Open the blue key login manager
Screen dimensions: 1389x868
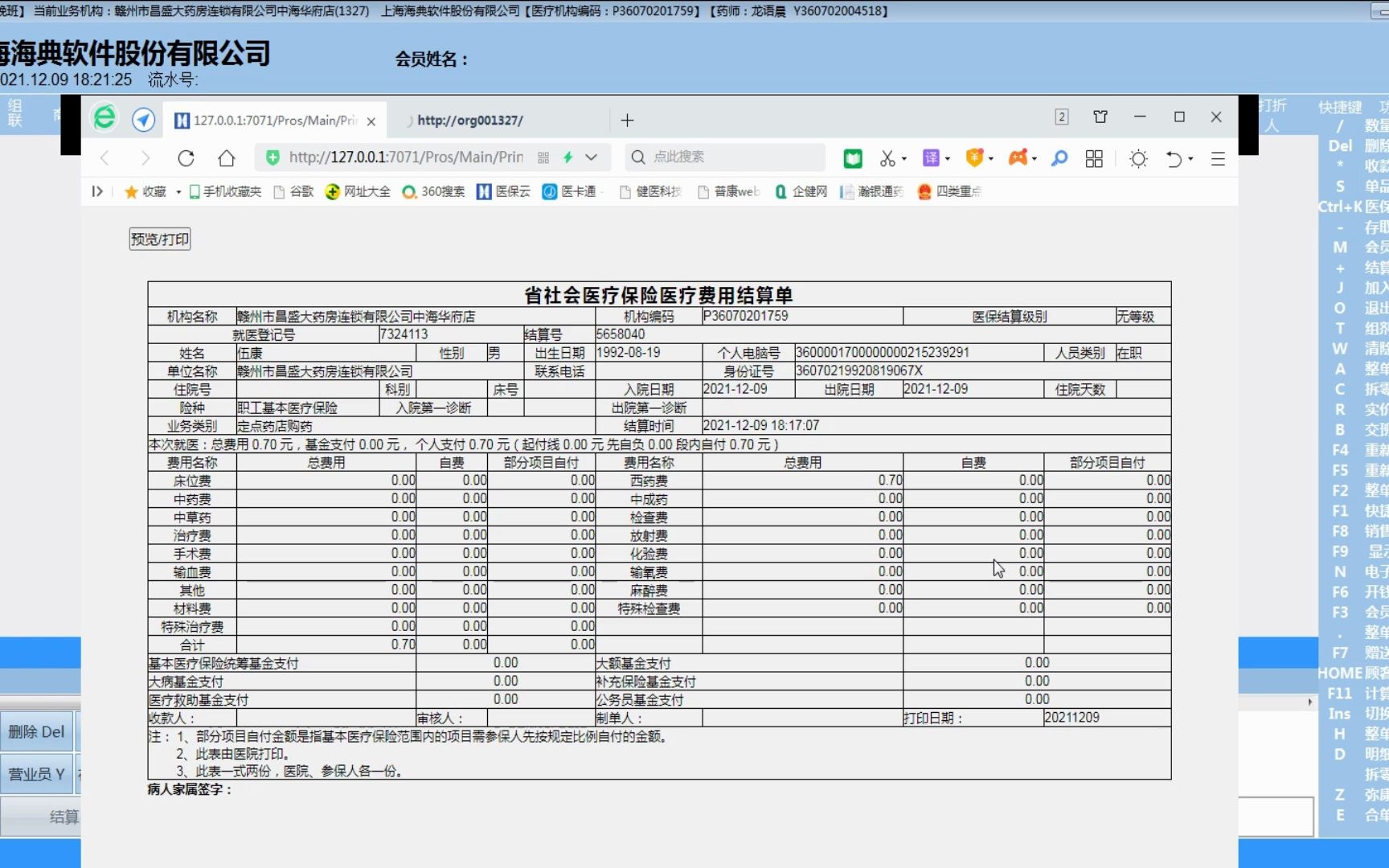1058,158
